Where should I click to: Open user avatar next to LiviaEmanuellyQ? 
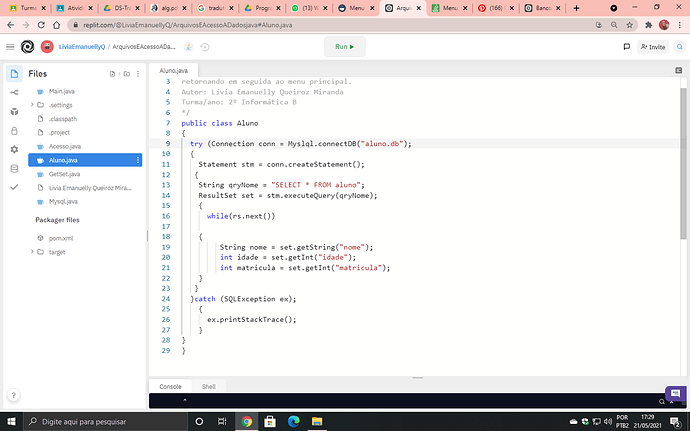[x=47, y=47]
